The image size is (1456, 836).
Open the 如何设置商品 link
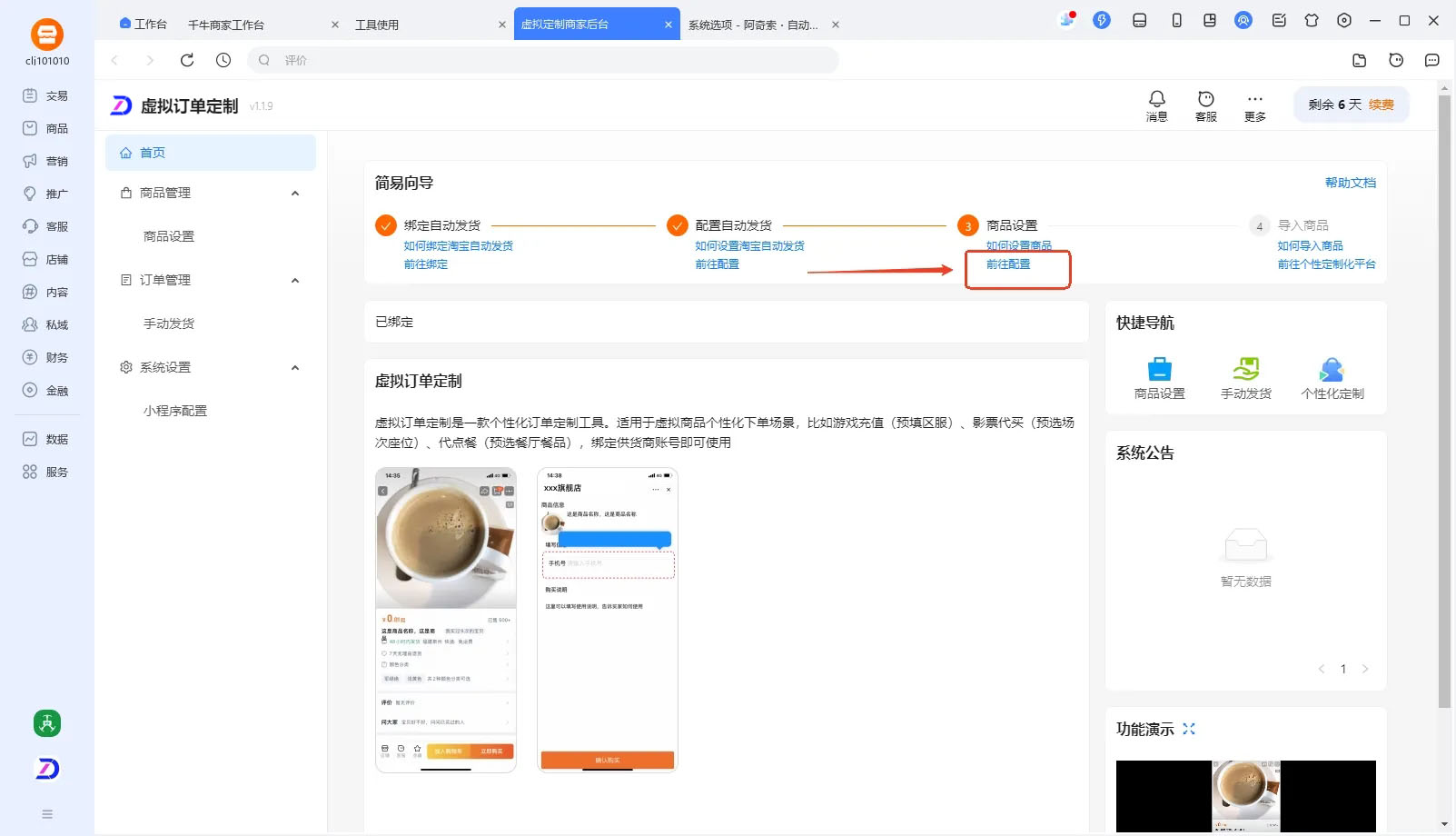coord(1019,245)
